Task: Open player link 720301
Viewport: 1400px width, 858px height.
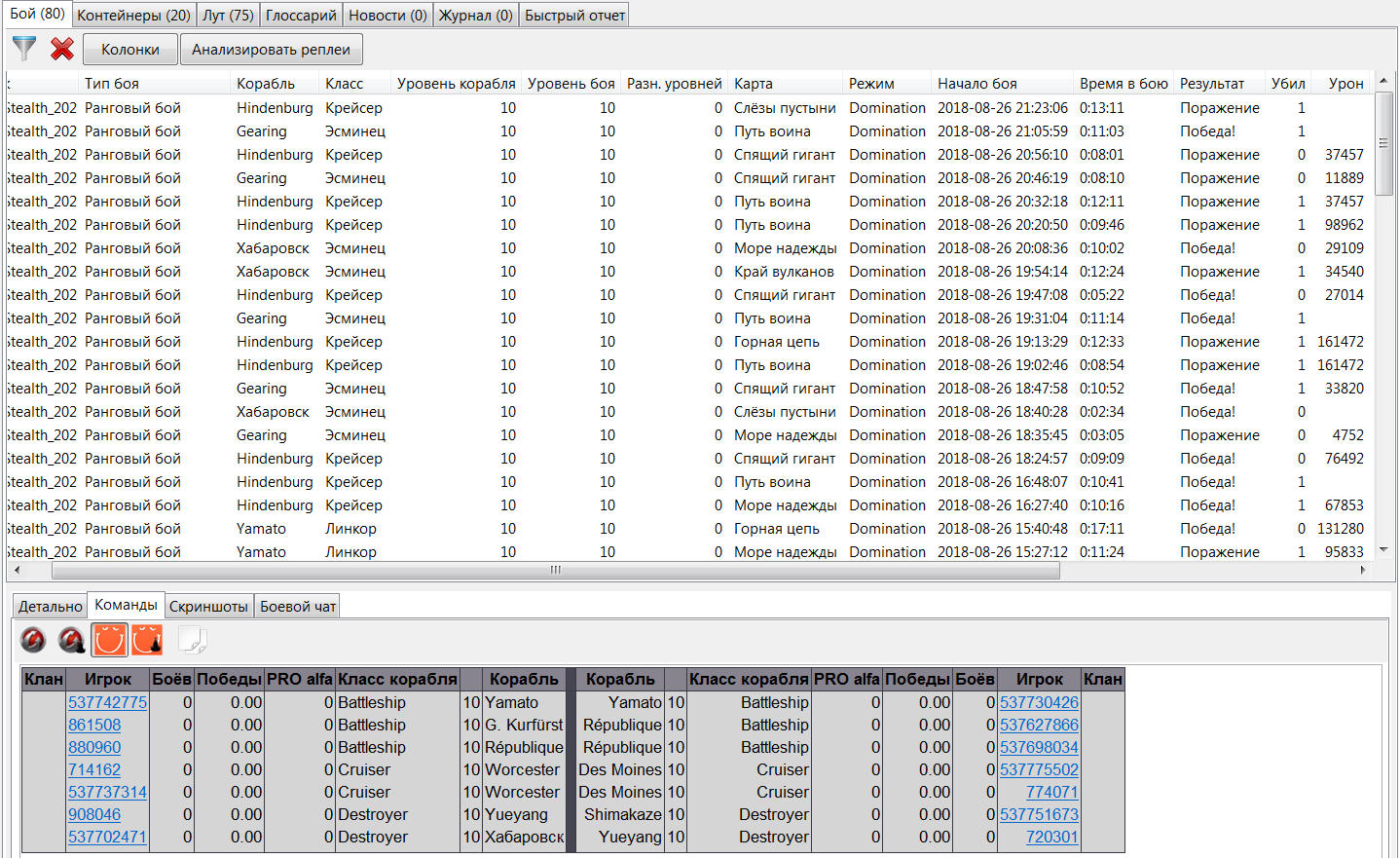Action: point(1051,837)
